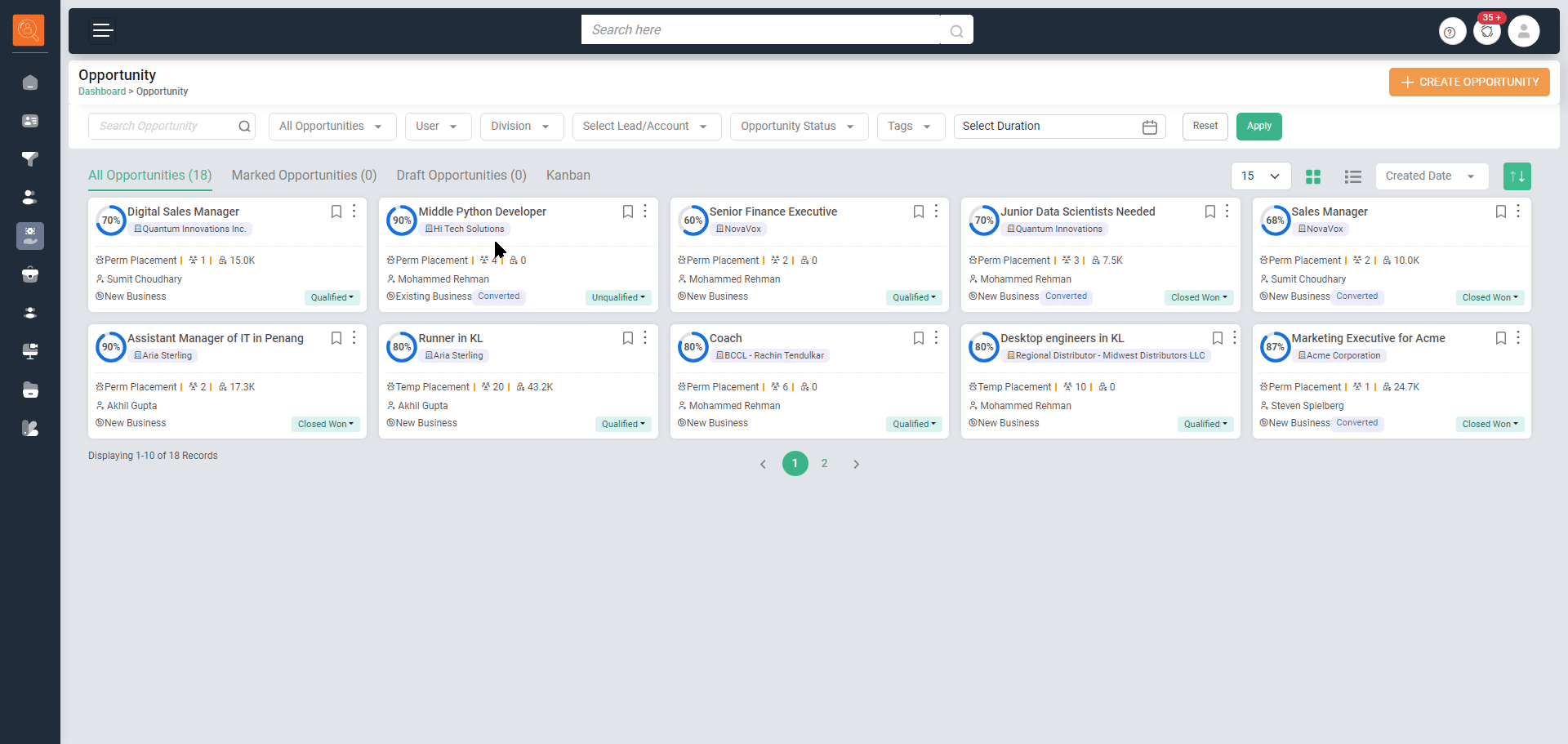The height and width of the screenshot is (744, 1568).
Task: Click the 87% progress circle on Marketing Executive
Action: [x=1274, y=347]
